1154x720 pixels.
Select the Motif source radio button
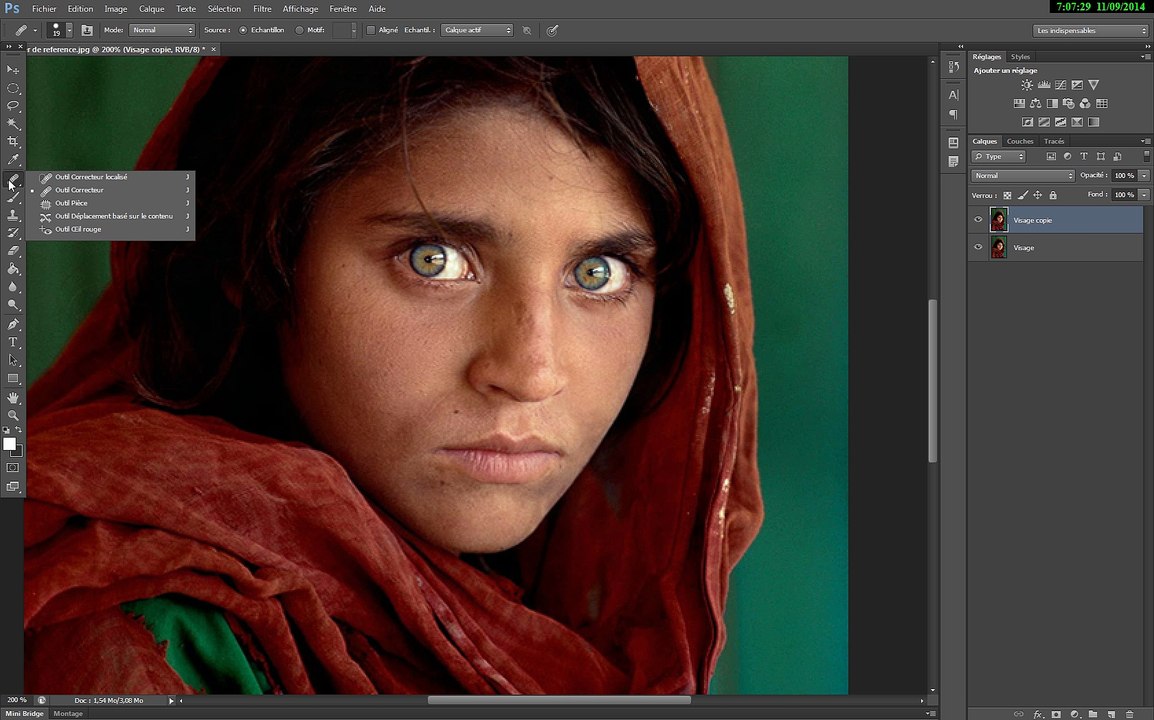click(299, 30)
